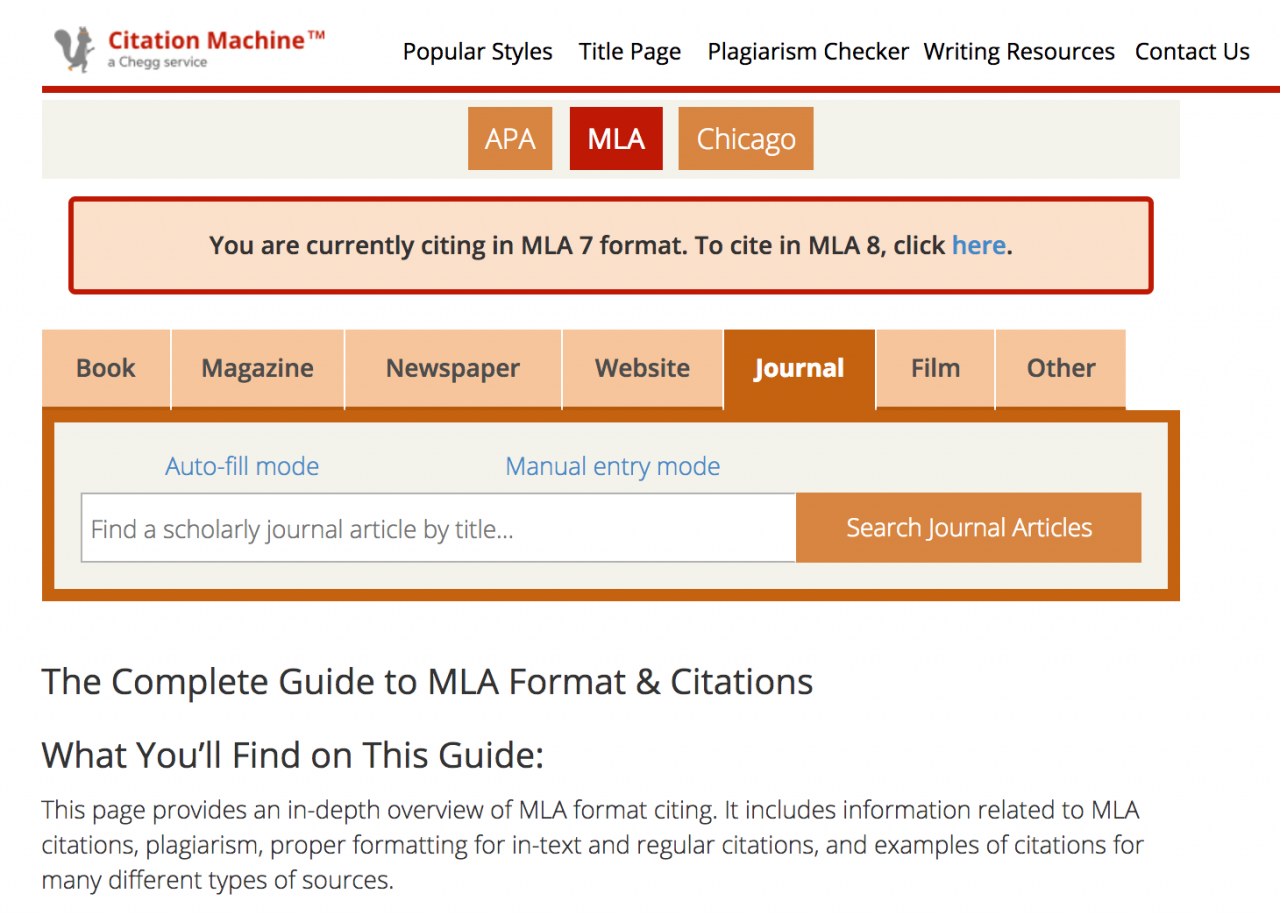Open the Writing Resources menu

(x=1019, y=52)
